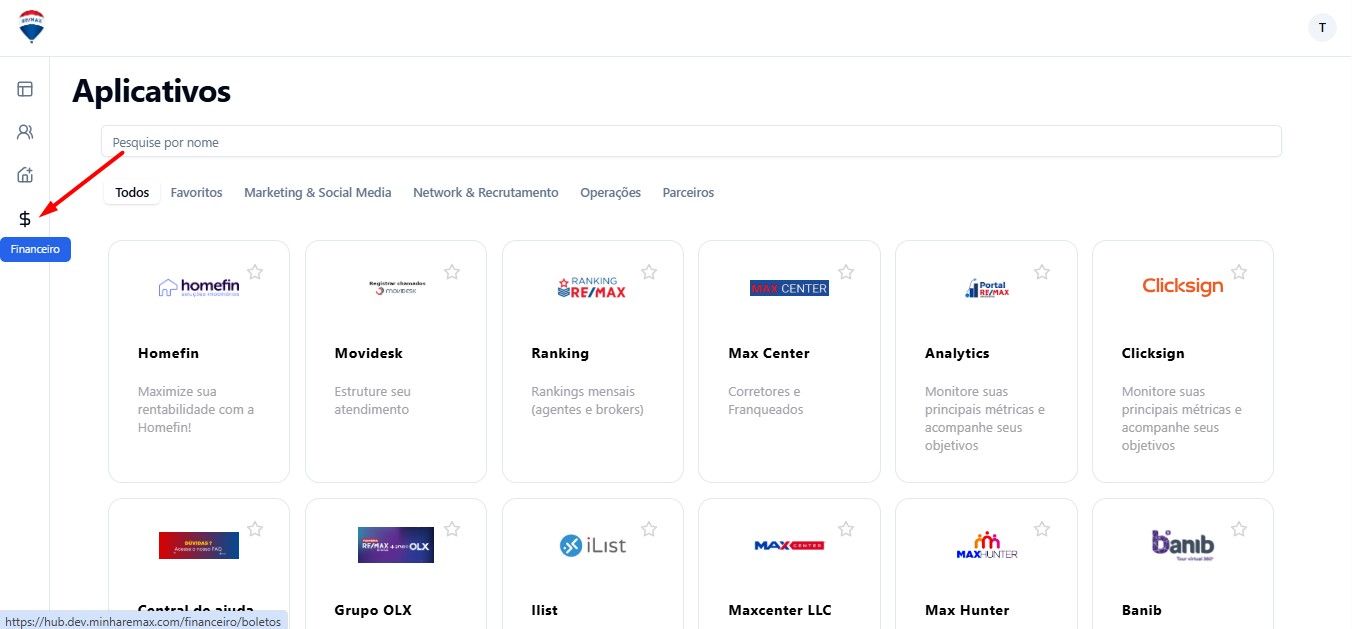This screenshot has width=1352, height=629.
Task: Click the iList logo image
Action: [x=592, y=545]
